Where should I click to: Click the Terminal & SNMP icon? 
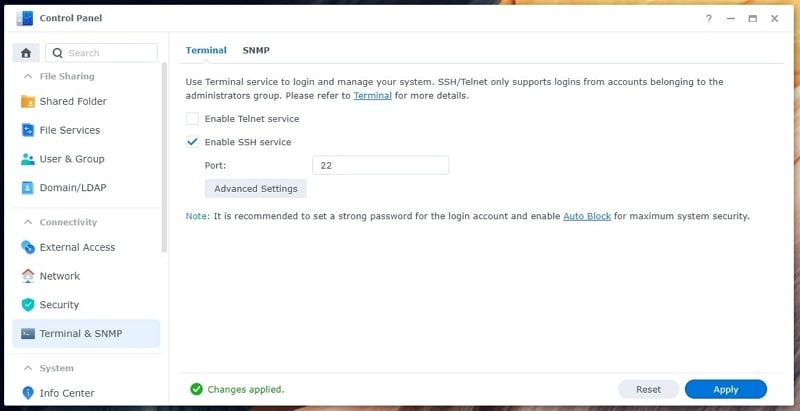point(28,333)
